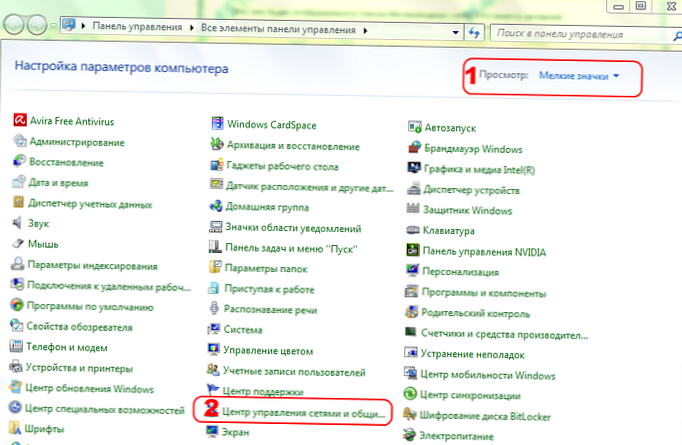Open the Архивация и восстановление icon
The height and width of the screenshot is (445, 682).
click(217, 144)
